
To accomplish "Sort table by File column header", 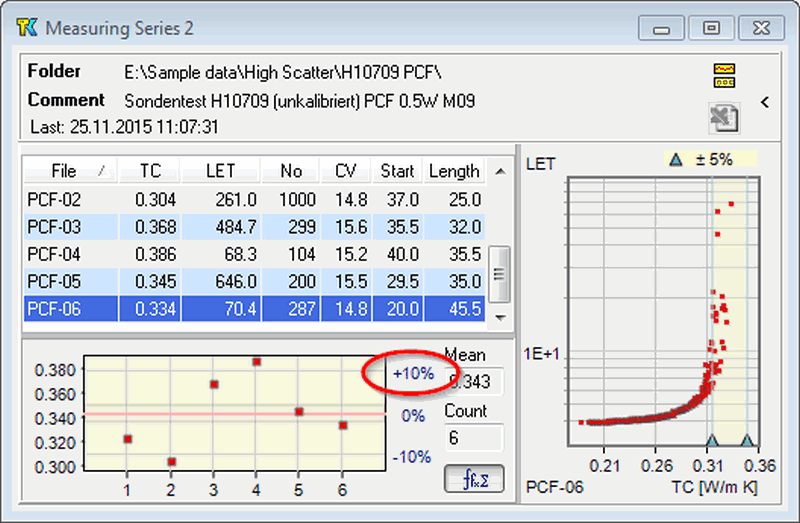I will (x=68, y=171).
